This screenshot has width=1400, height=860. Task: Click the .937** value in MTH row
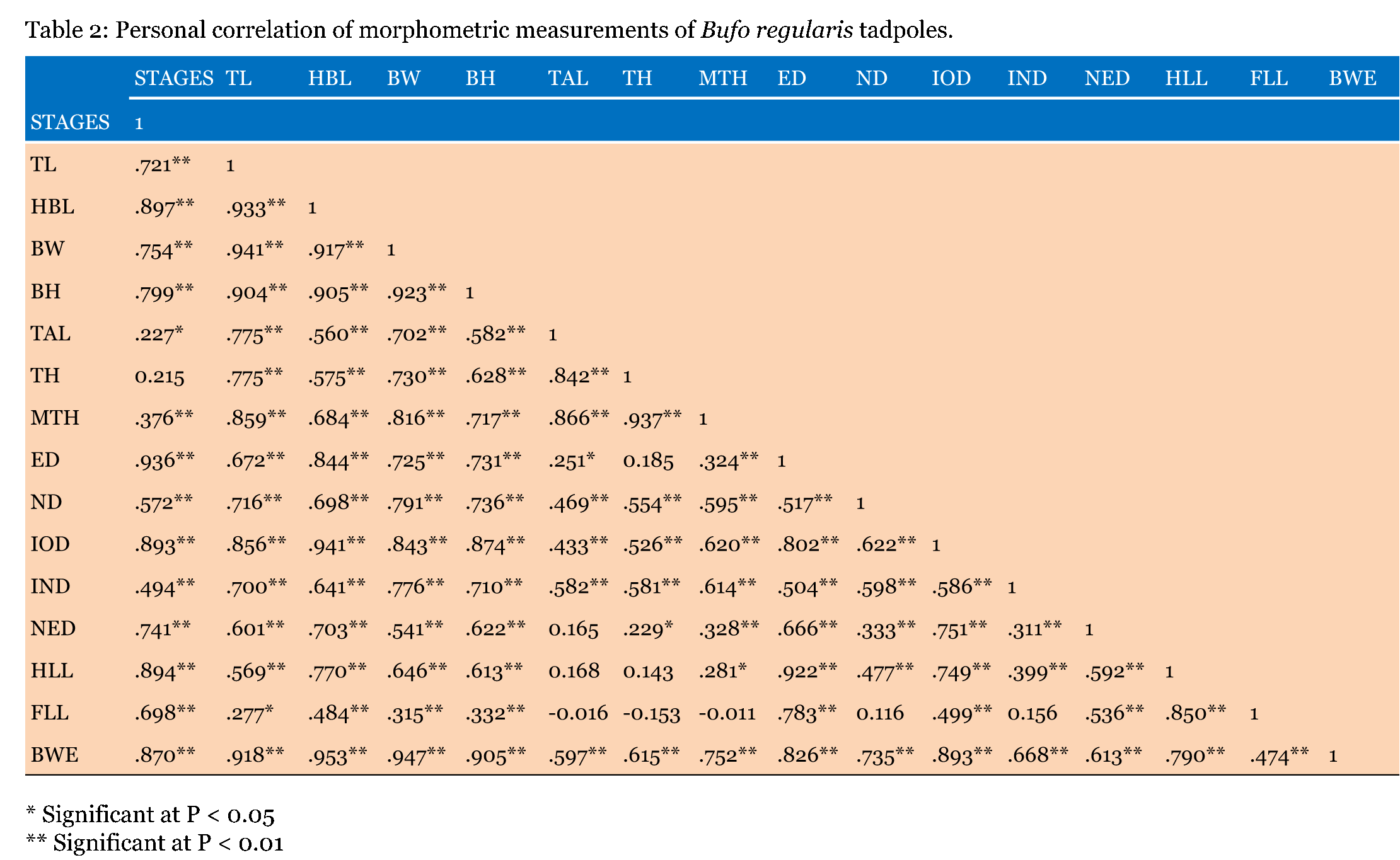[x=652, y=418]
